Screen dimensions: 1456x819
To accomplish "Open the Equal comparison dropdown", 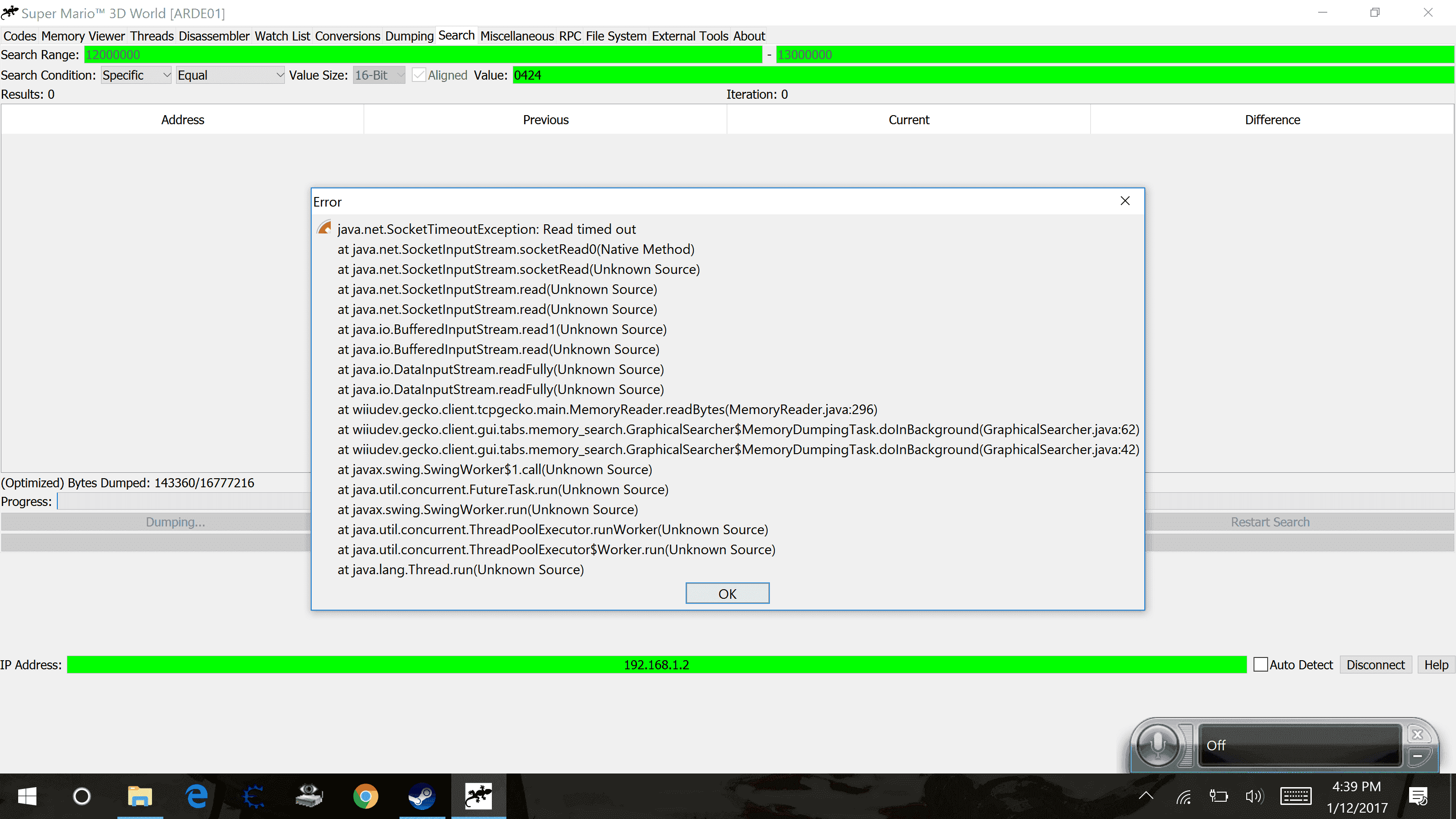I will click(230, 75).
